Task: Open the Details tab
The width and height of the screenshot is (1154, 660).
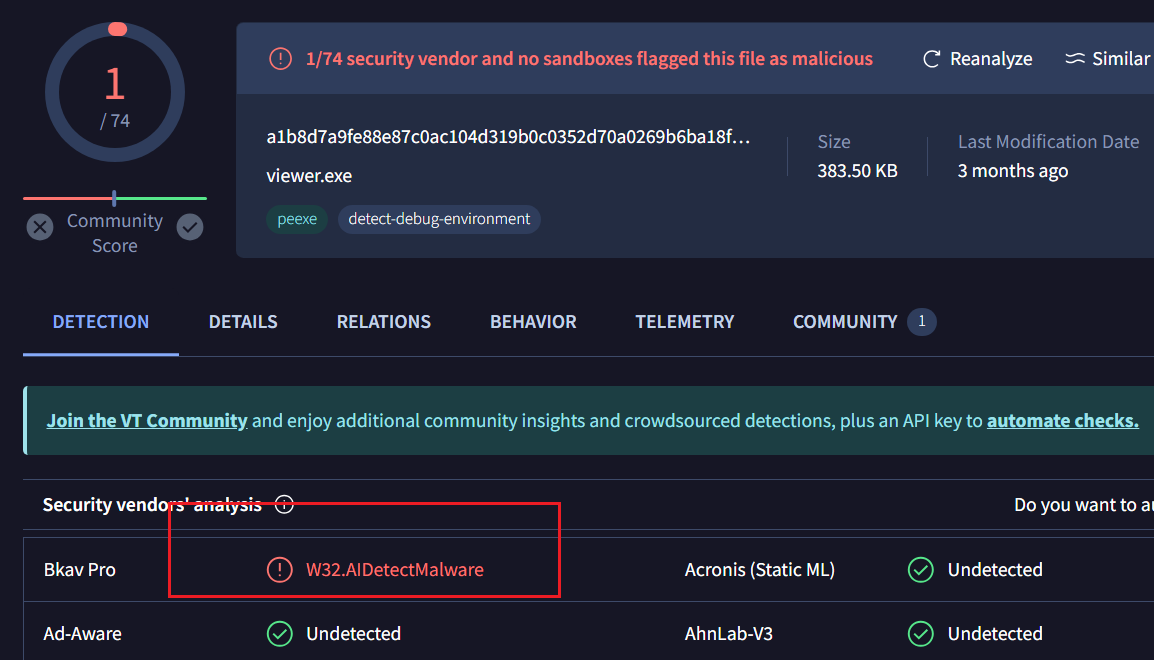Action: click(243, 322)
